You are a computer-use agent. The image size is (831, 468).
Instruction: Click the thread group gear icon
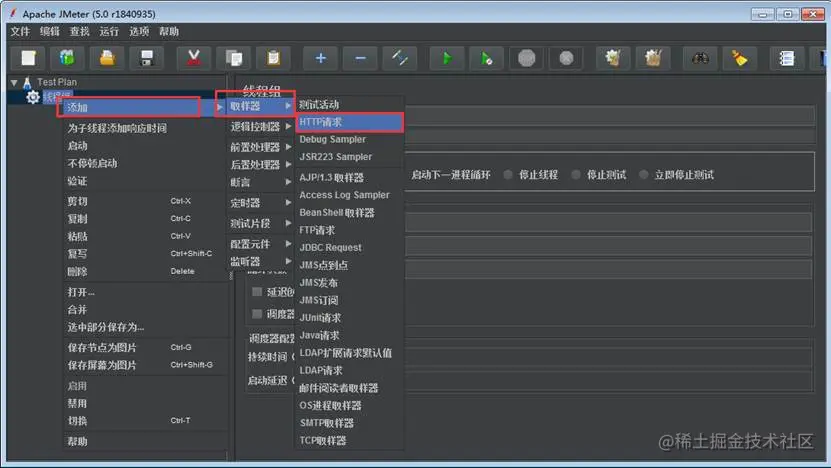click(x=33, y=97)
